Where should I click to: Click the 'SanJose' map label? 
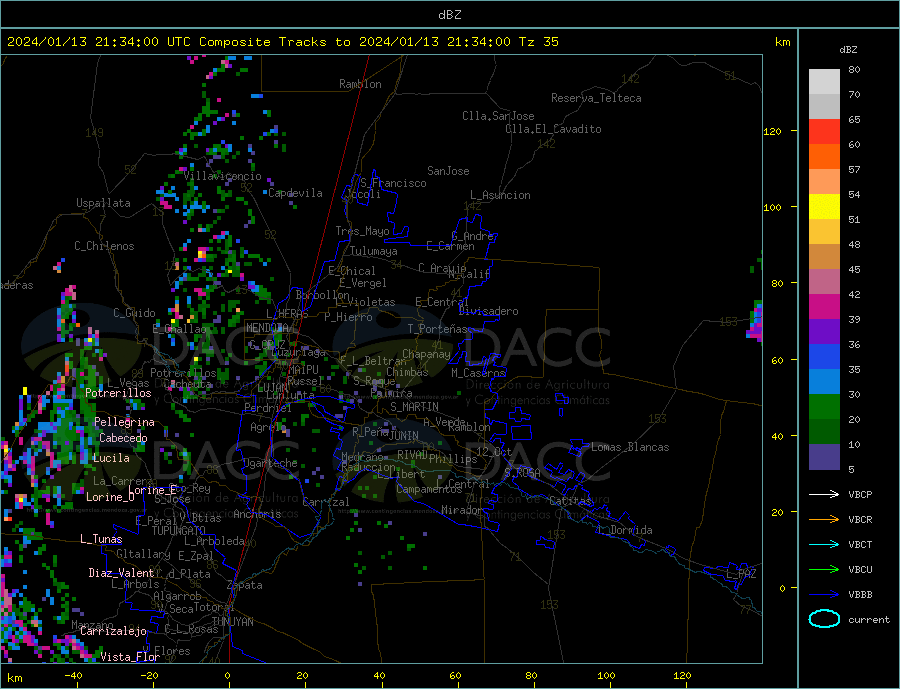[448, 171]
